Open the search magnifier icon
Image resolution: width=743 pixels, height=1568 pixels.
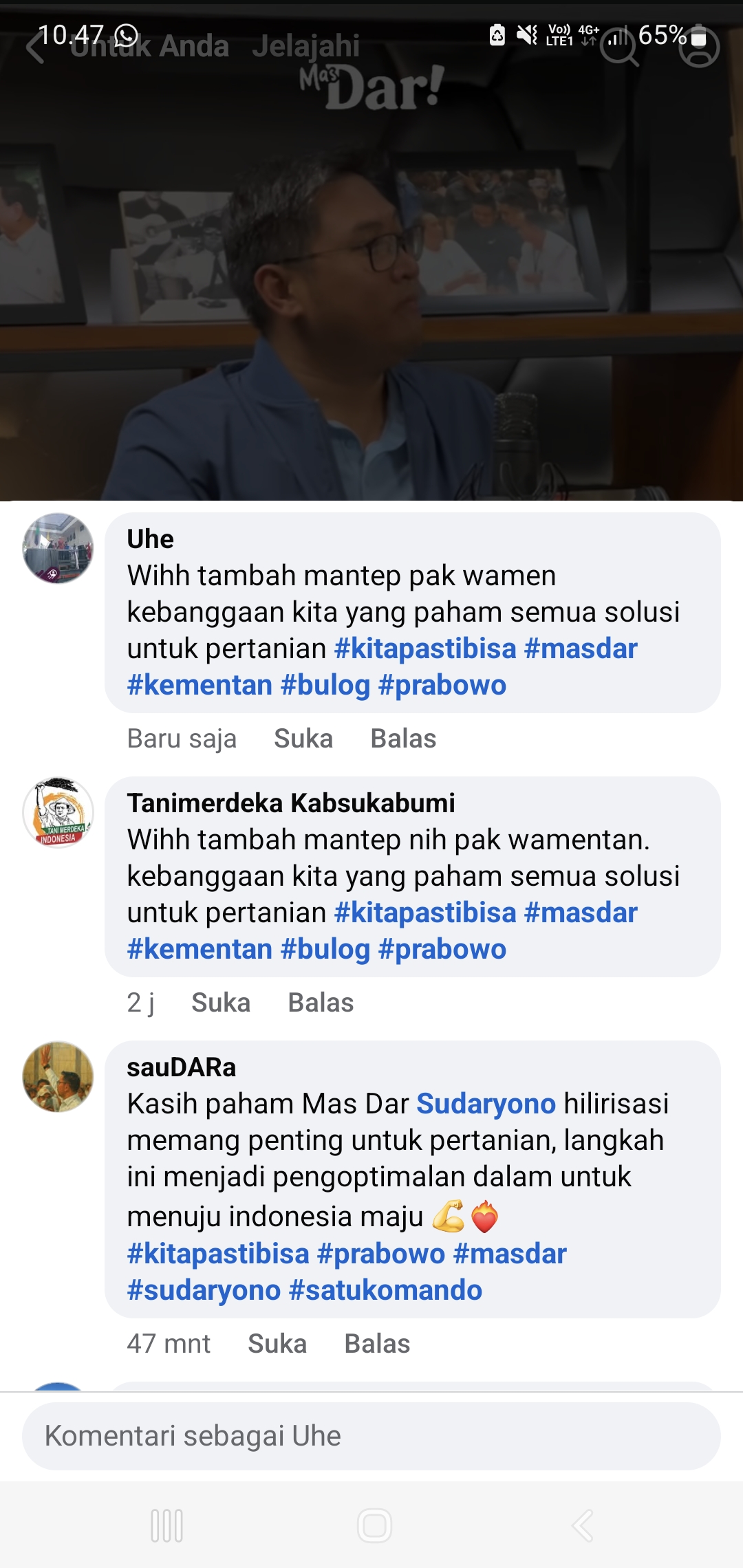pos(619,47)
